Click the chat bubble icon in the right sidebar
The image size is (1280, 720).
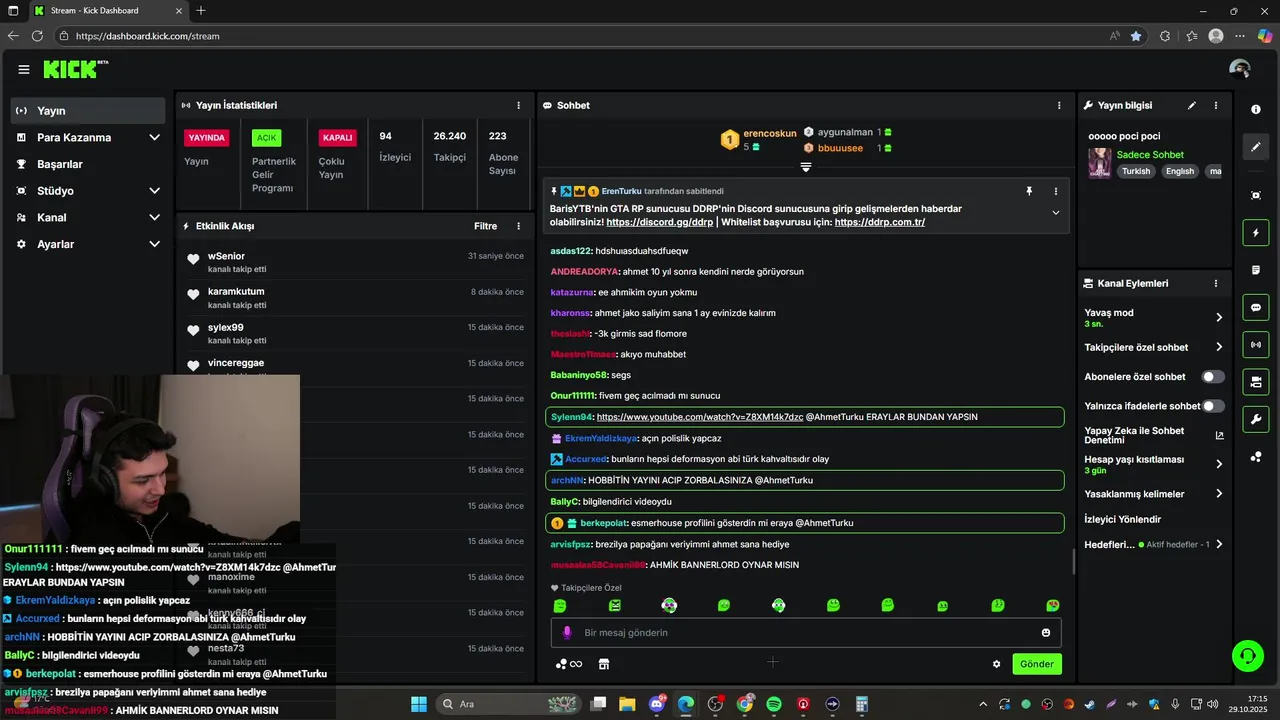[x=1256, y=307]
